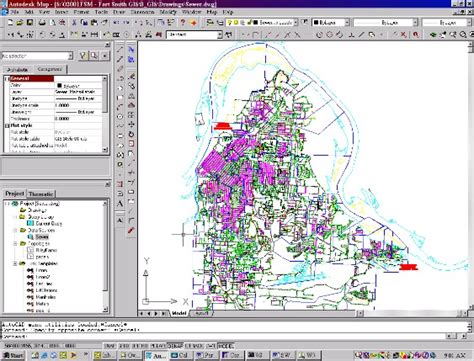Viewport: 474px width, 361px height.
Task: Click the Paste clipboard icon
Action: 94,22
